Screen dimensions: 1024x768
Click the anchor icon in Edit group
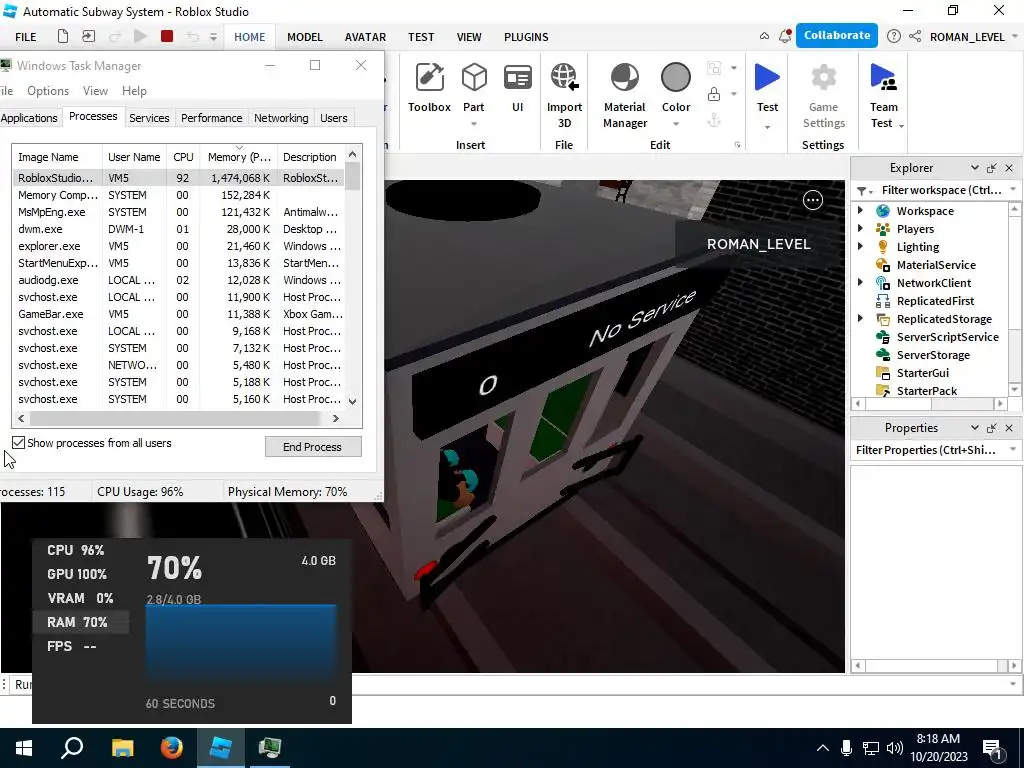point(714,120)
